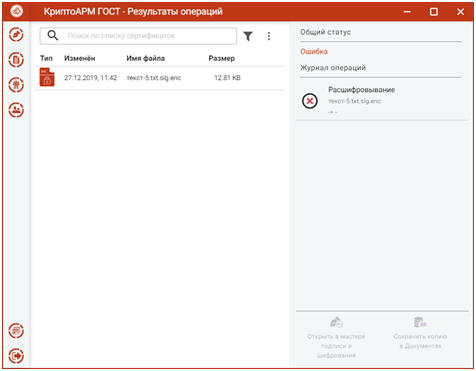Open the operations log sidebar icon
This screenshot has width=476, height=371.
tap(16, 331)
